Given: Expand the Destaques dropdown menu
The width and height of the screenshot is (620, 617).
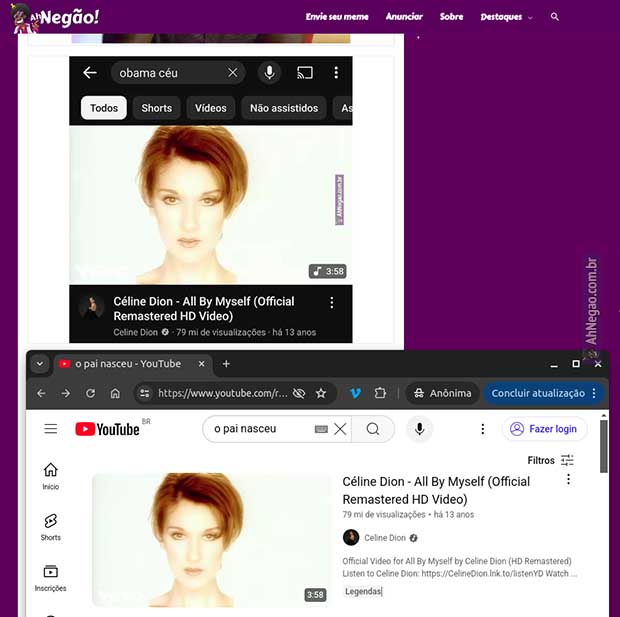Looking at the screenshot, I should pyautogui.click(x=506, y=17).
